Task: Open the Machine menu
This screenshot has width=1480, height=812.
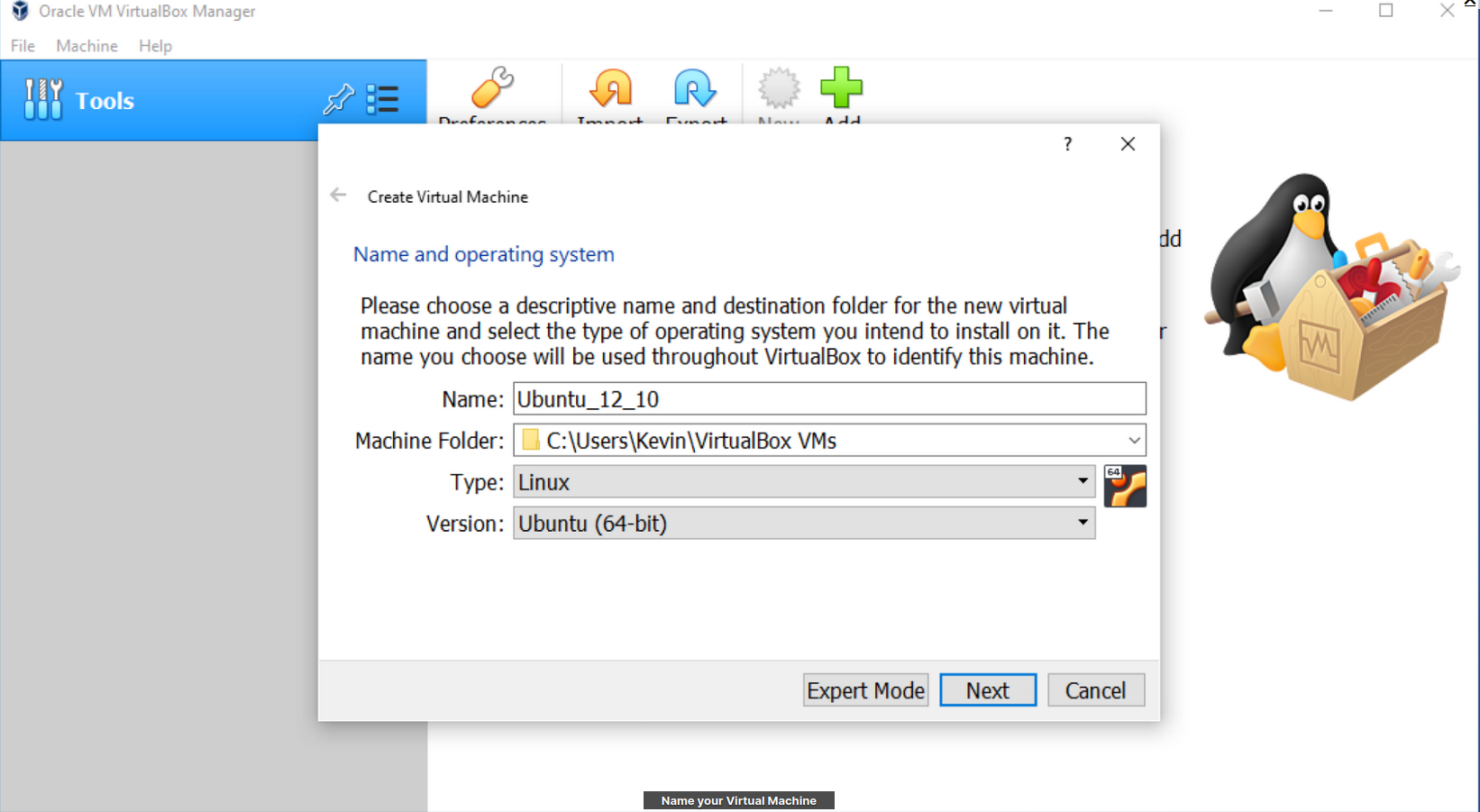Action: click(86, 45)
